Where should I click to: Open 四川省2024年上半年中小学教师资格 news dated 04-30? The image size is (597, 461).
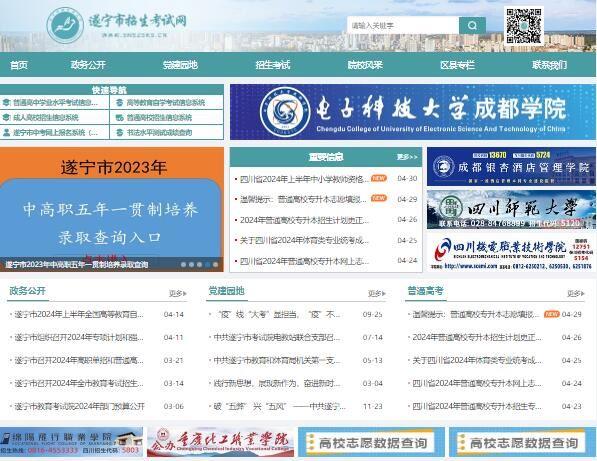(x=304, y=179)
